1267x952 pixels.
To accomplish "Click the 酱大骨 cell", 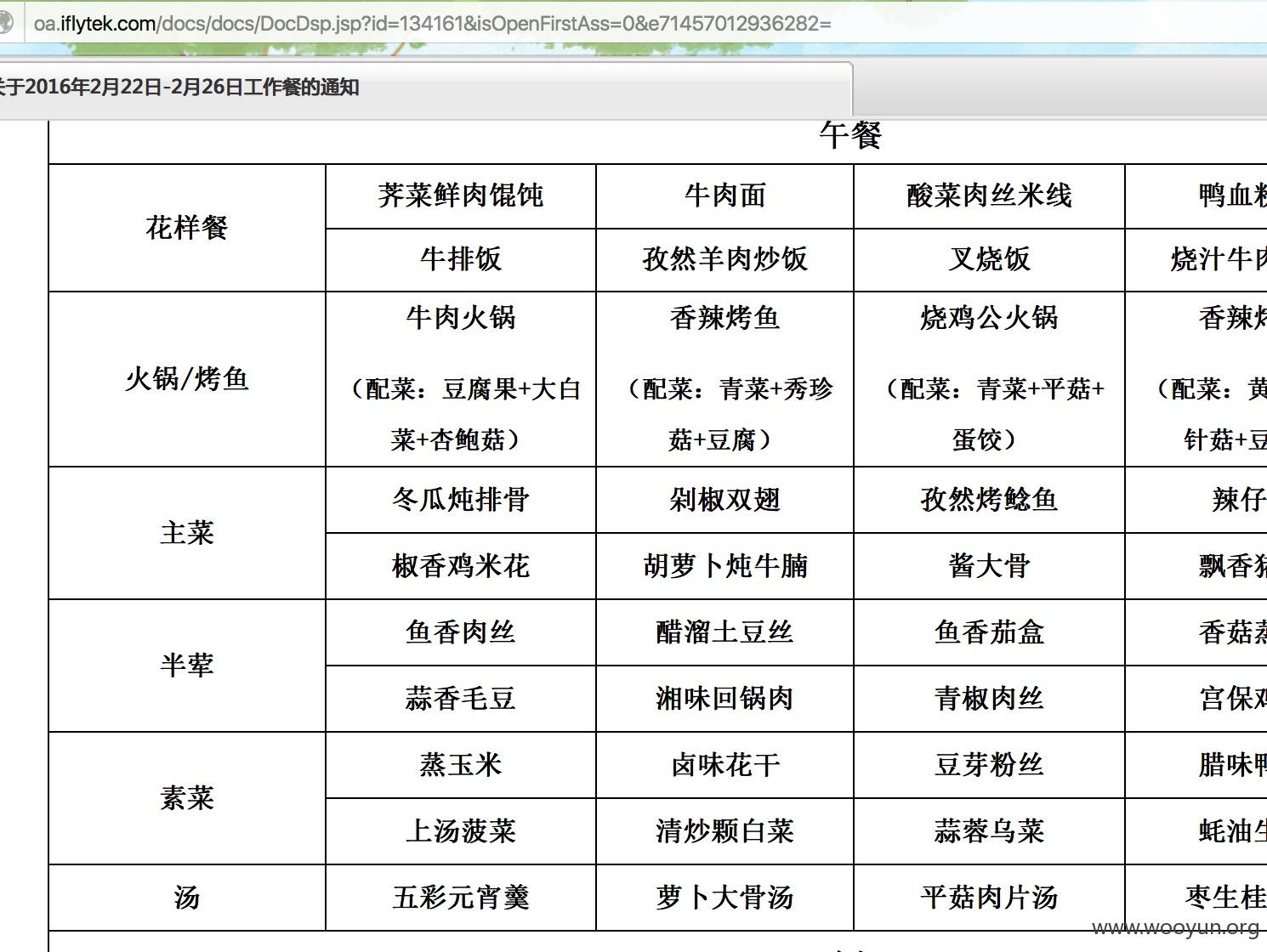I will (990, 567).
